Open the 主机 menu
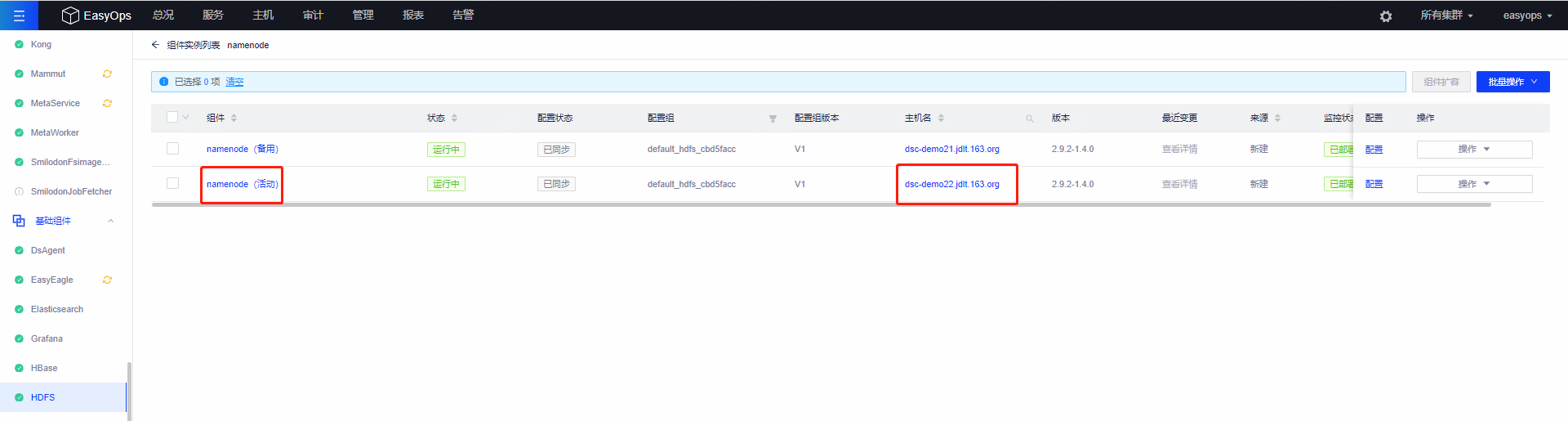Viewport: 1568px width, 421px height. 263,15
